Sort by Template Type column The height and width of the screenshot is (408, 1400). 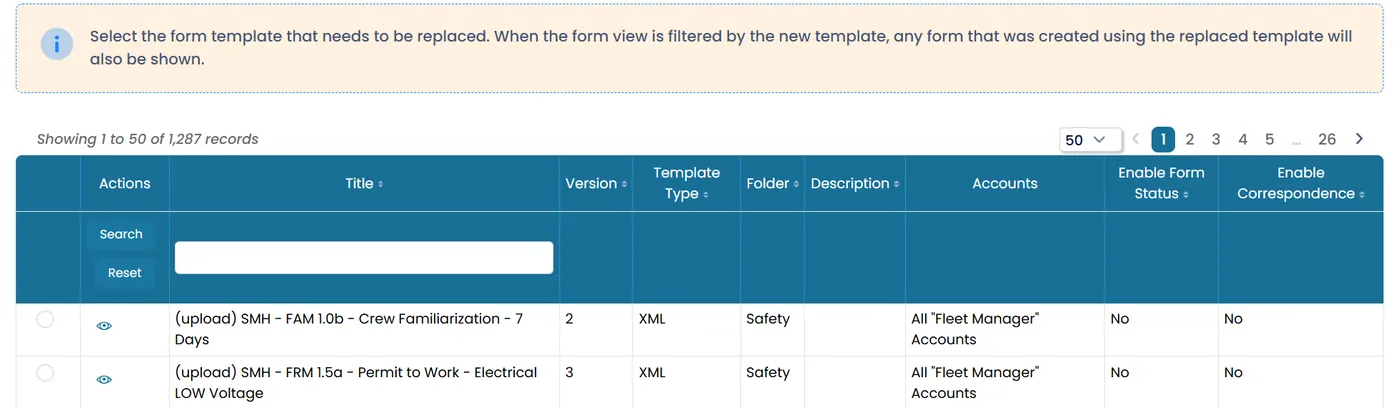tap(687, 183)
